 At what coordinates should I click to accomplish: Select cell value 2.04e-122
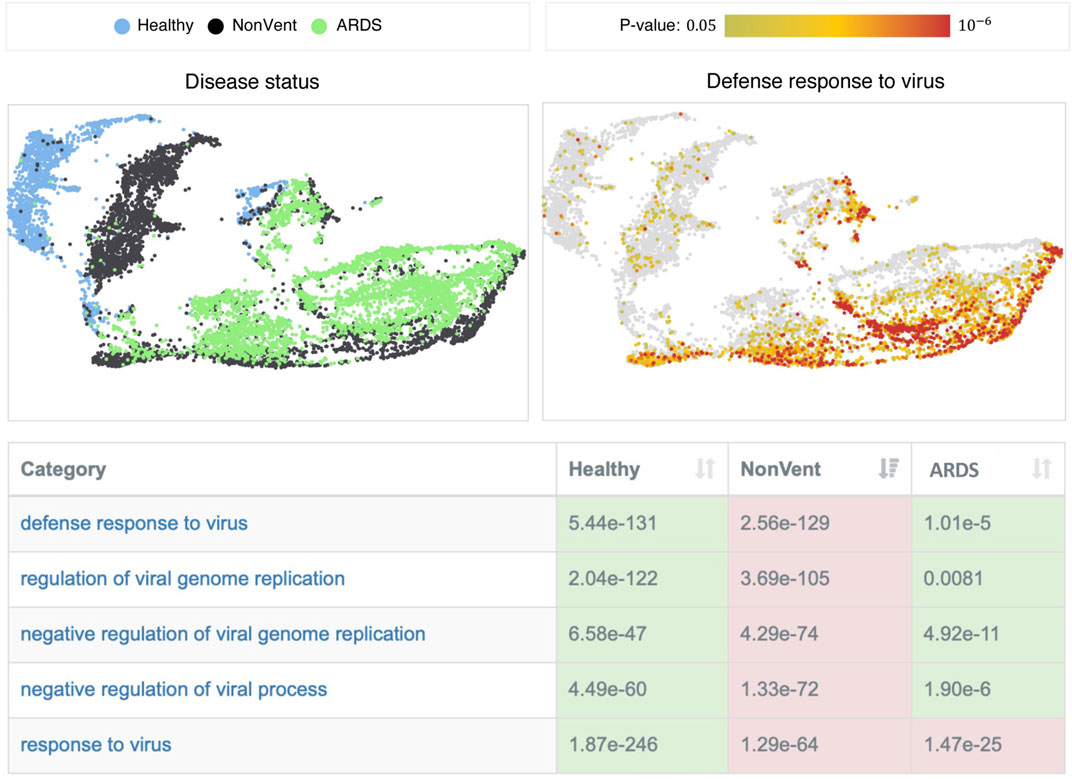[x=613, y=579]
